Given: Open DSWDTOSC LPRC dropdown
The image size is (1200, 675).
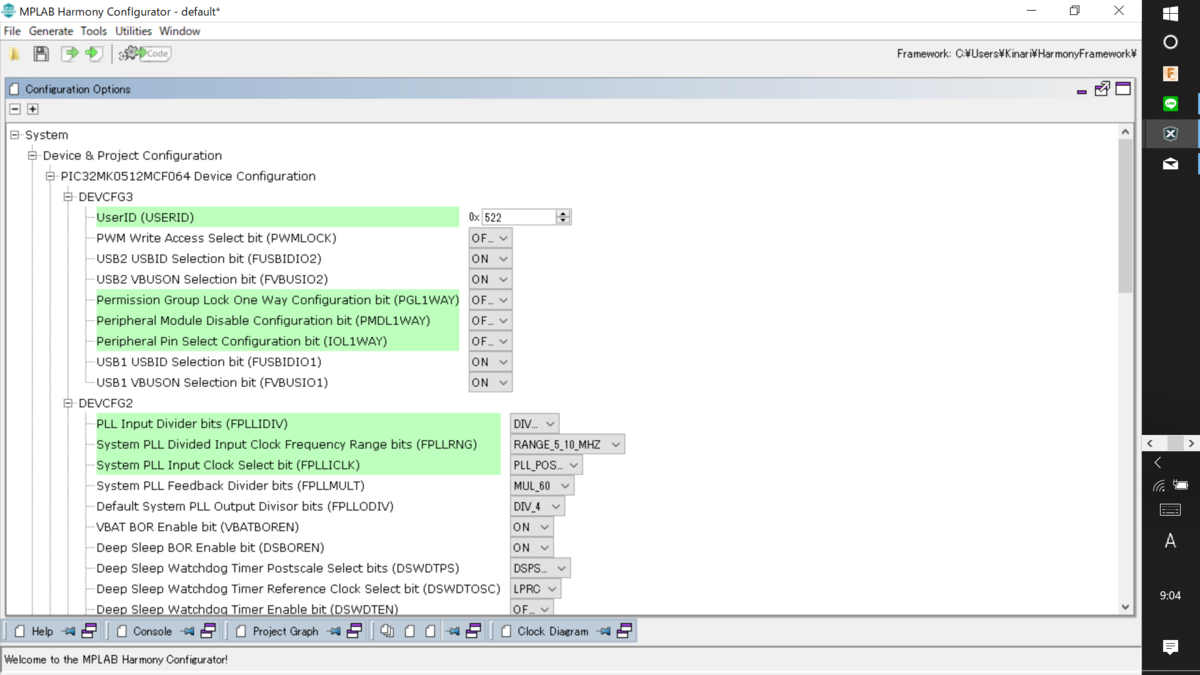Looking at the screenshot, I should [x=535, y=589].
